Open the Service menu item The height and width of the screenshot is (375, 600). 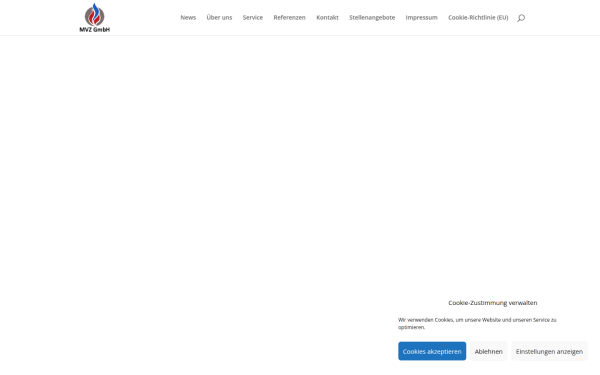(253, 18)
